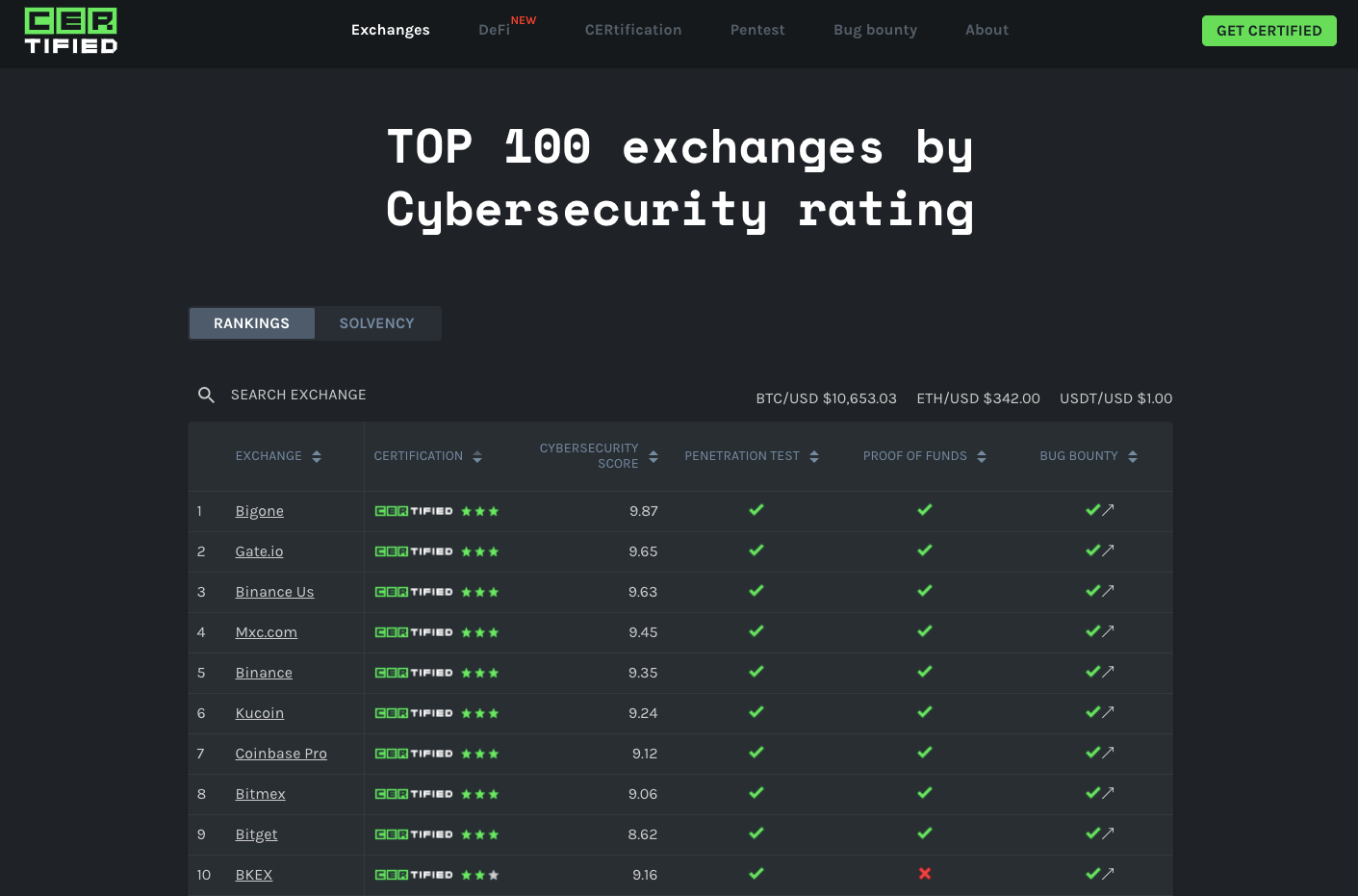This screenshot has width=1358, height=896.
Task: Click Binance Us CERtified certification badge
Action: (x=437, y=592)
